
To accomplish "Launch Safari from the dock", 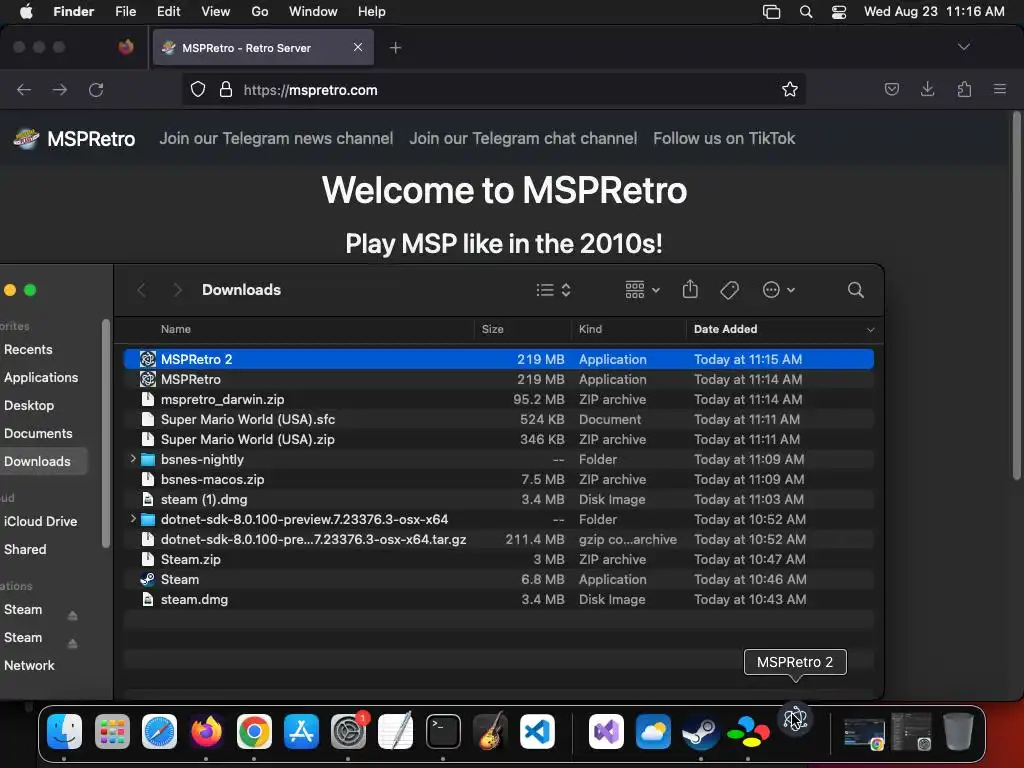I will tap(159, 731).
